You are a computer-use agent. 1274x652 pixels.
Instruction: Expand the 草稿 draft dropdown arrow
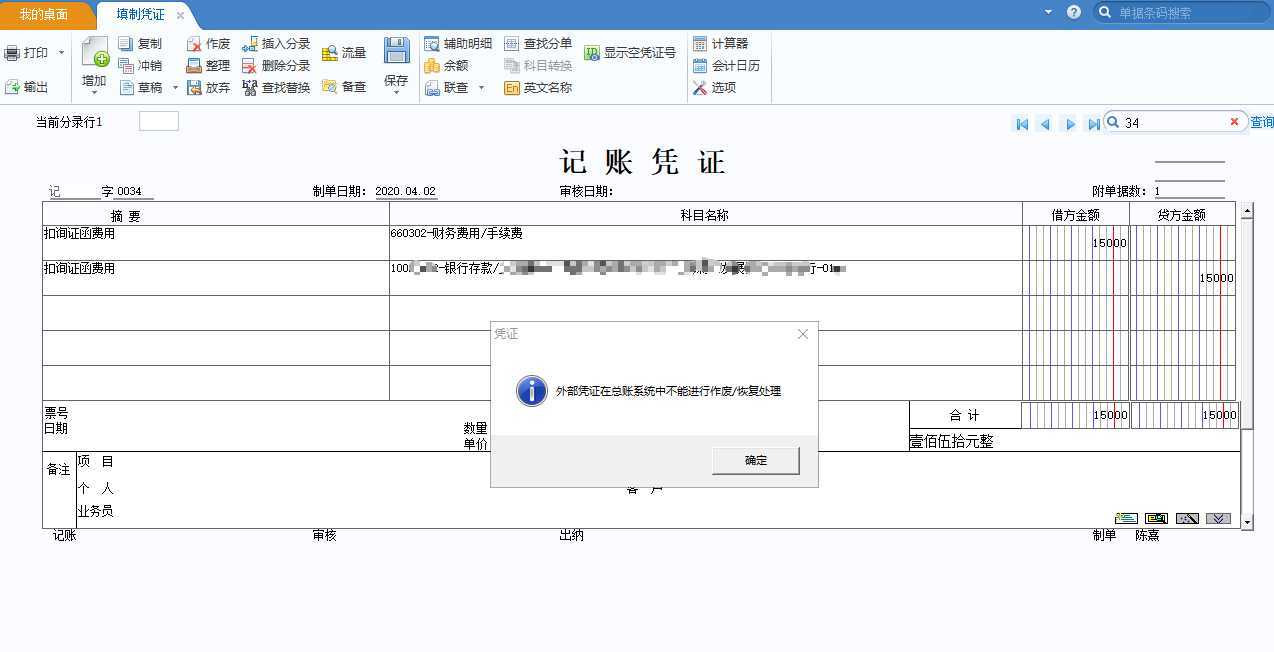175,88
